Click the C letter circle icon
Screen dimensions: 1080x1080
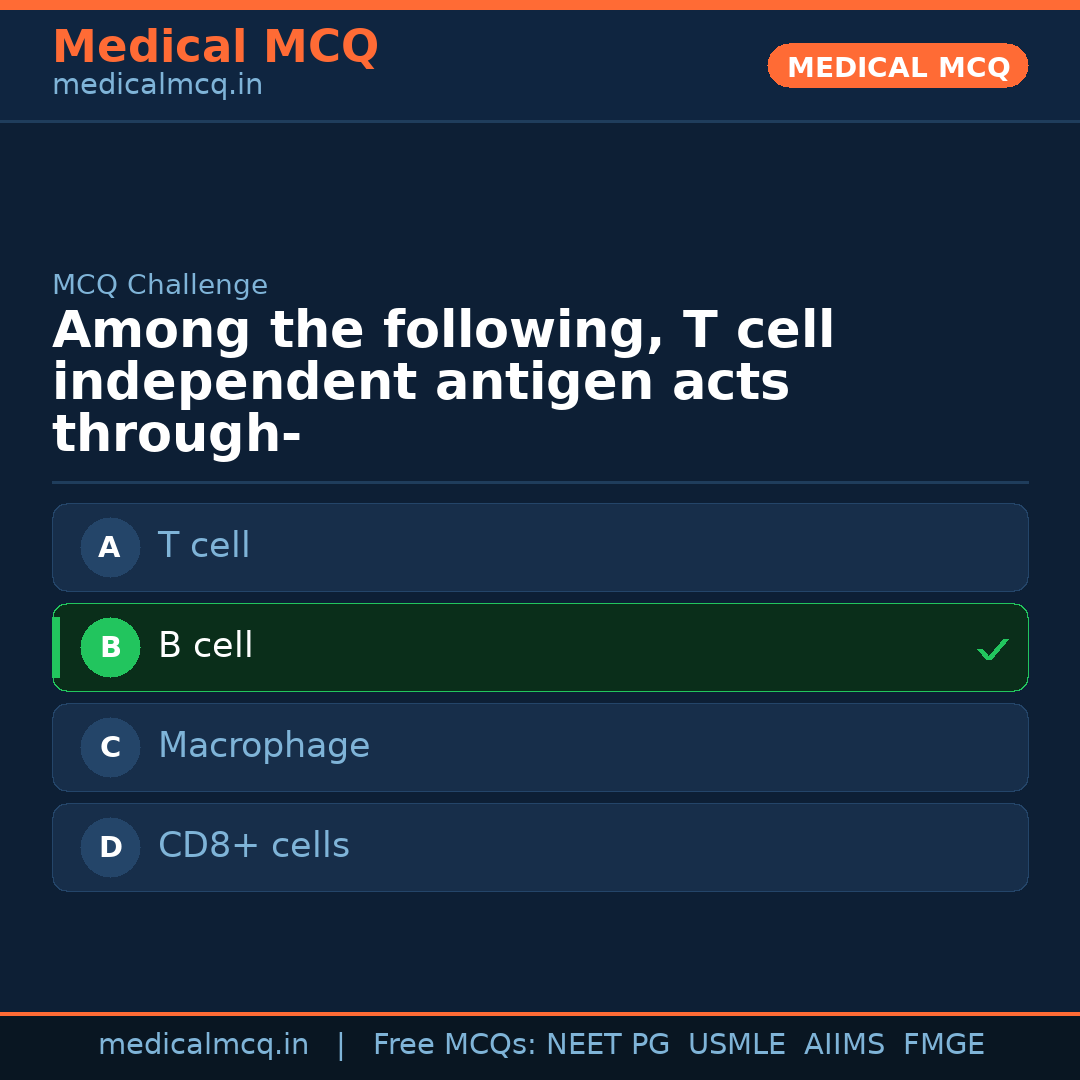tap(110, 747)
